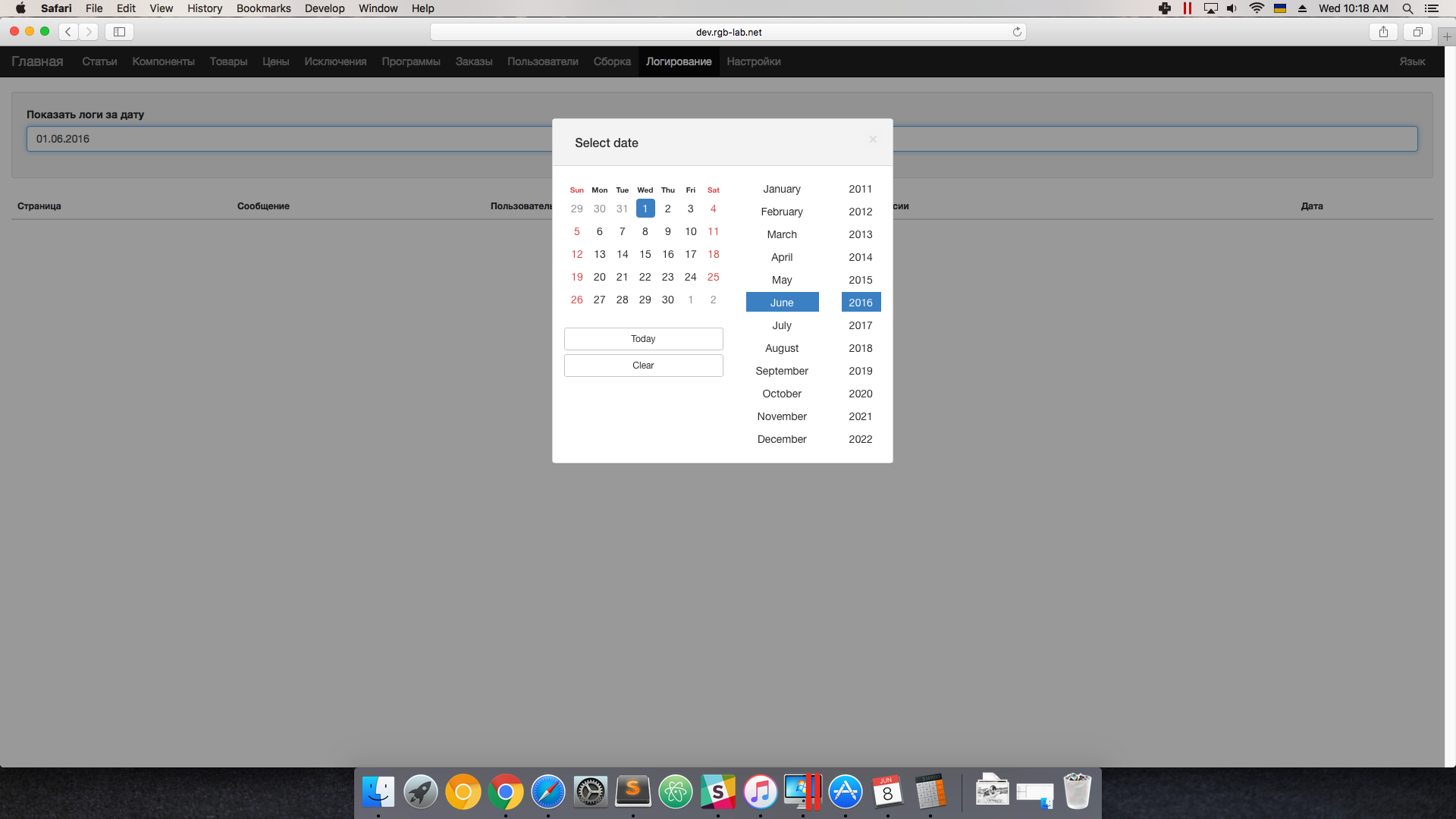Open the Заказы navigation tab
This screenshot has height=819, width=1456.
(x=474, y=61)
